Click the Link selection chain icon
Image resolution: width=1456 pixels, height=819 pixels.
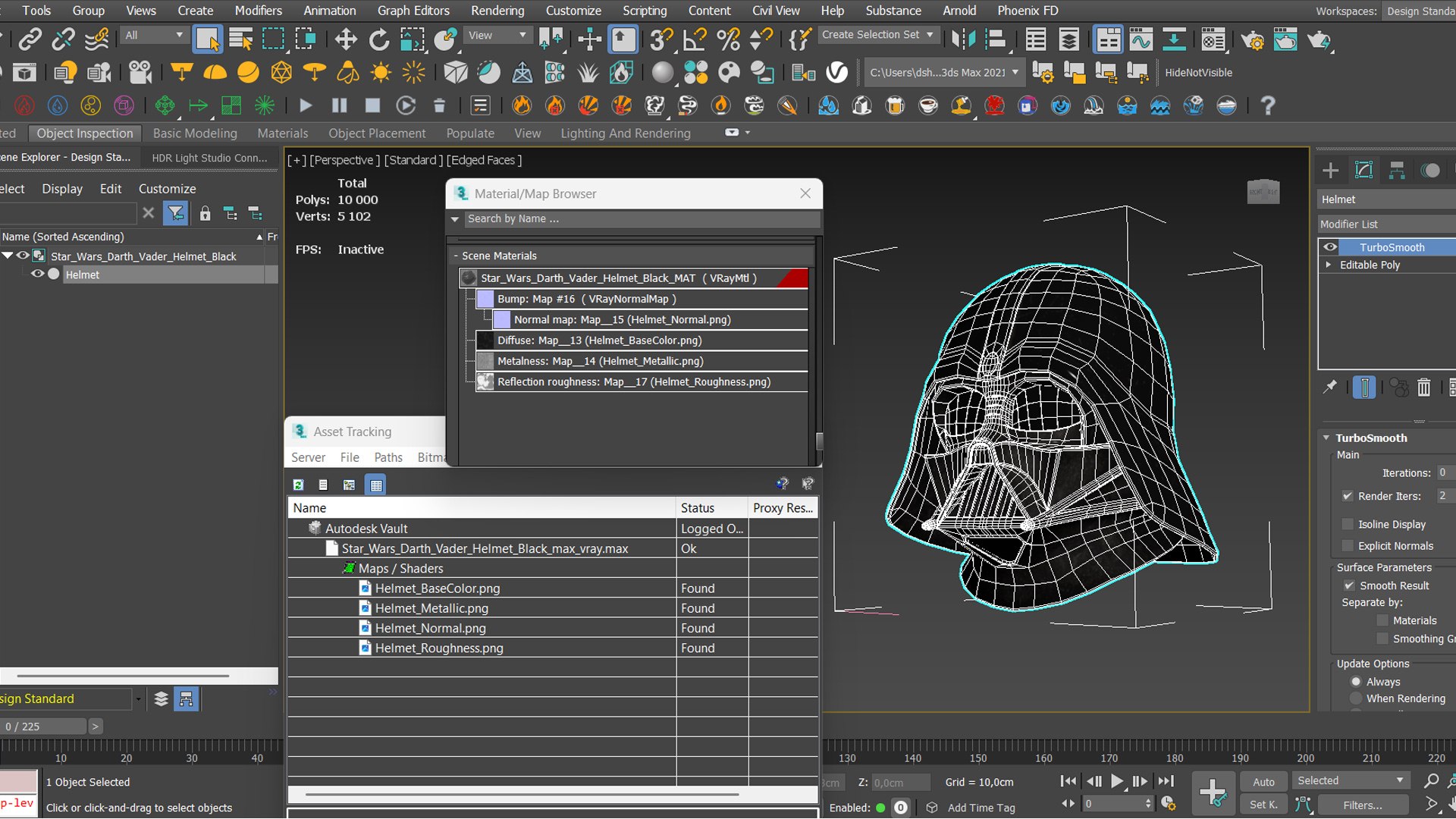click(x=30, y=39)
